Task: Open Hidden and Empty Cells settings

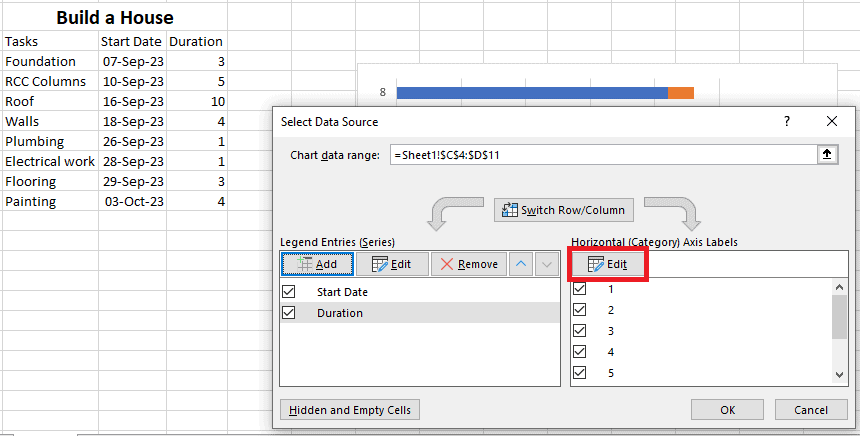Action: pos(350,410)
